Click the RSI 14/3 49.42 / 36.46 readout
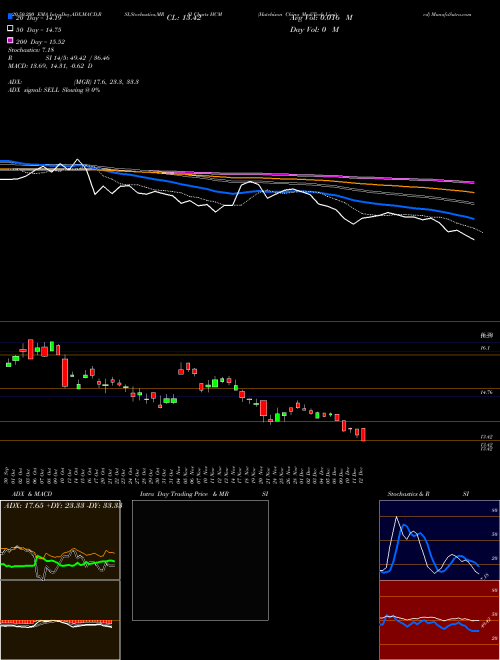The width and height of the screenshot is (500, 660). [x=59, y=58]
